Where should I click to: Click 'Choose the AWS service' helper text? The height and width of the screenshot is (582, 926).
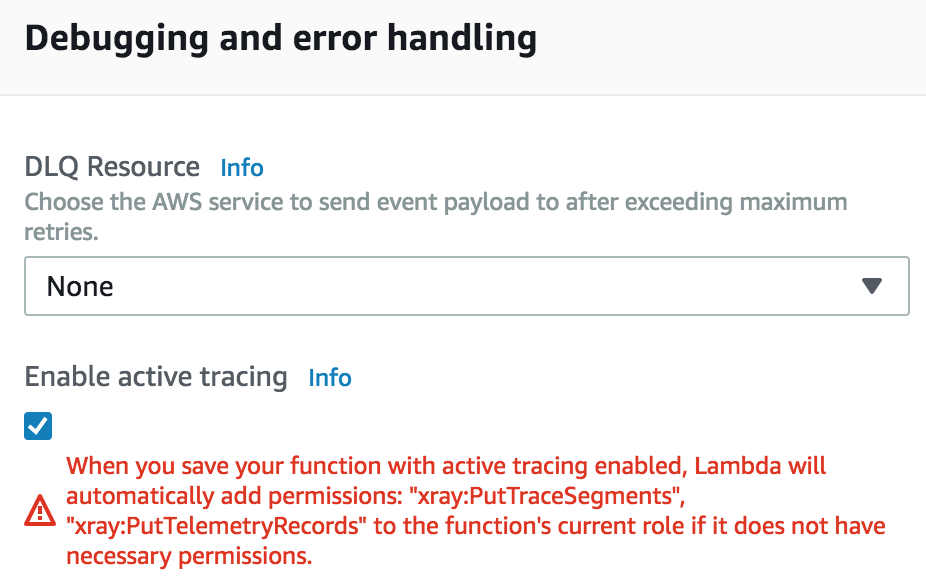pyautogui.click(x=154, y=202)
